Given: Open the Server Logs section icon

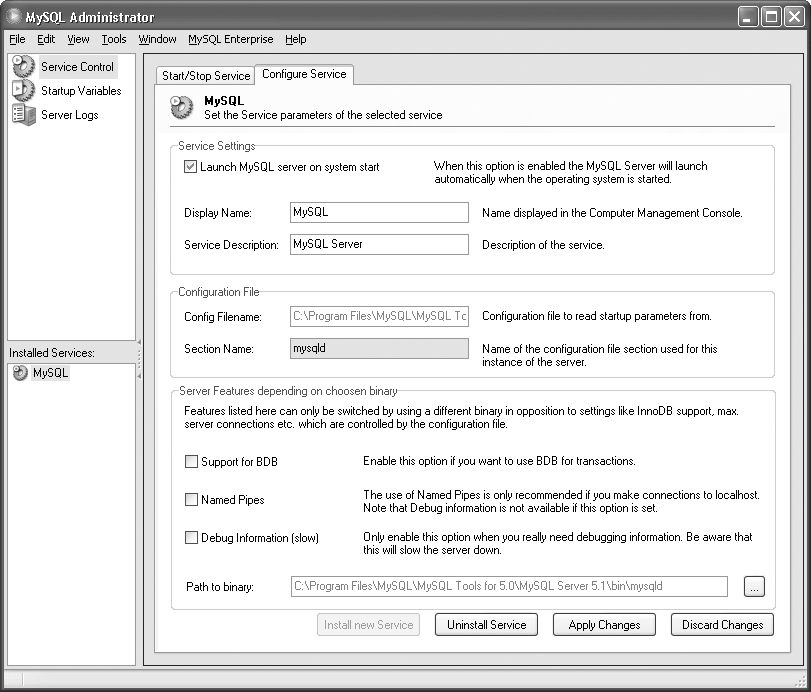Looking at the screenshot, I should [23, 115].
